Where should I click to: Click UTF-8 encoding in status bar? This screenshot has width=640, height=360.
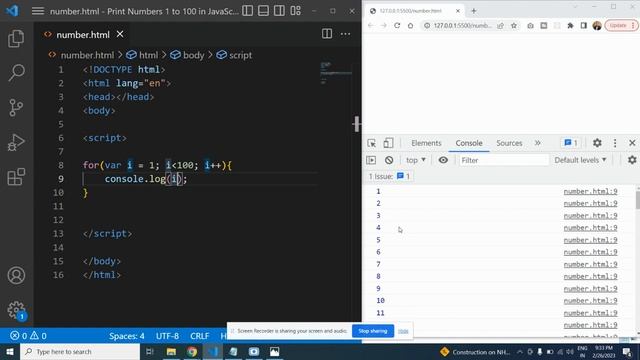[x=167, y=336]
